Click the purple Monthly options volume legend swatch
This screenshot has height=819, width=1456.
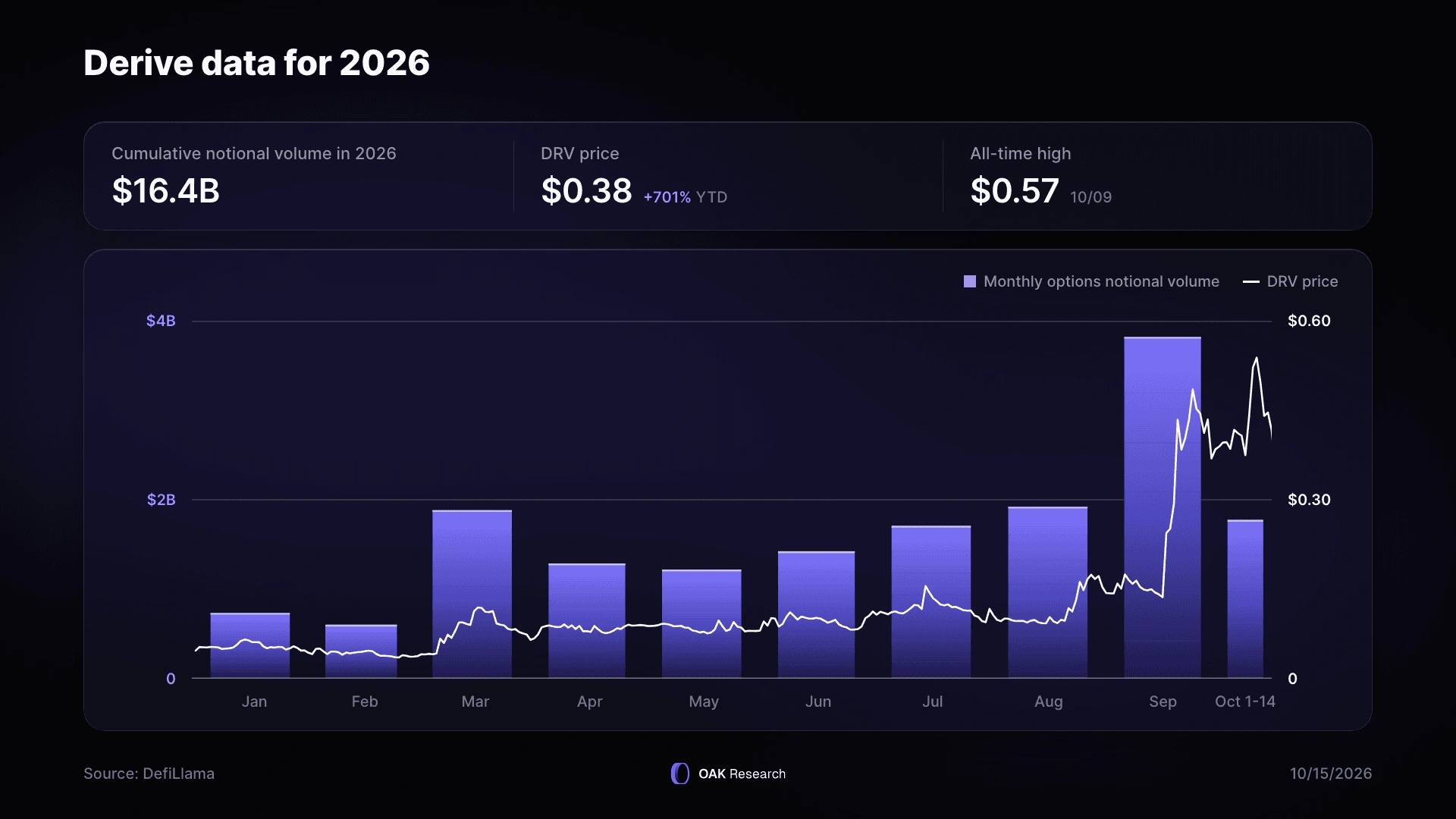pos(970,281)
